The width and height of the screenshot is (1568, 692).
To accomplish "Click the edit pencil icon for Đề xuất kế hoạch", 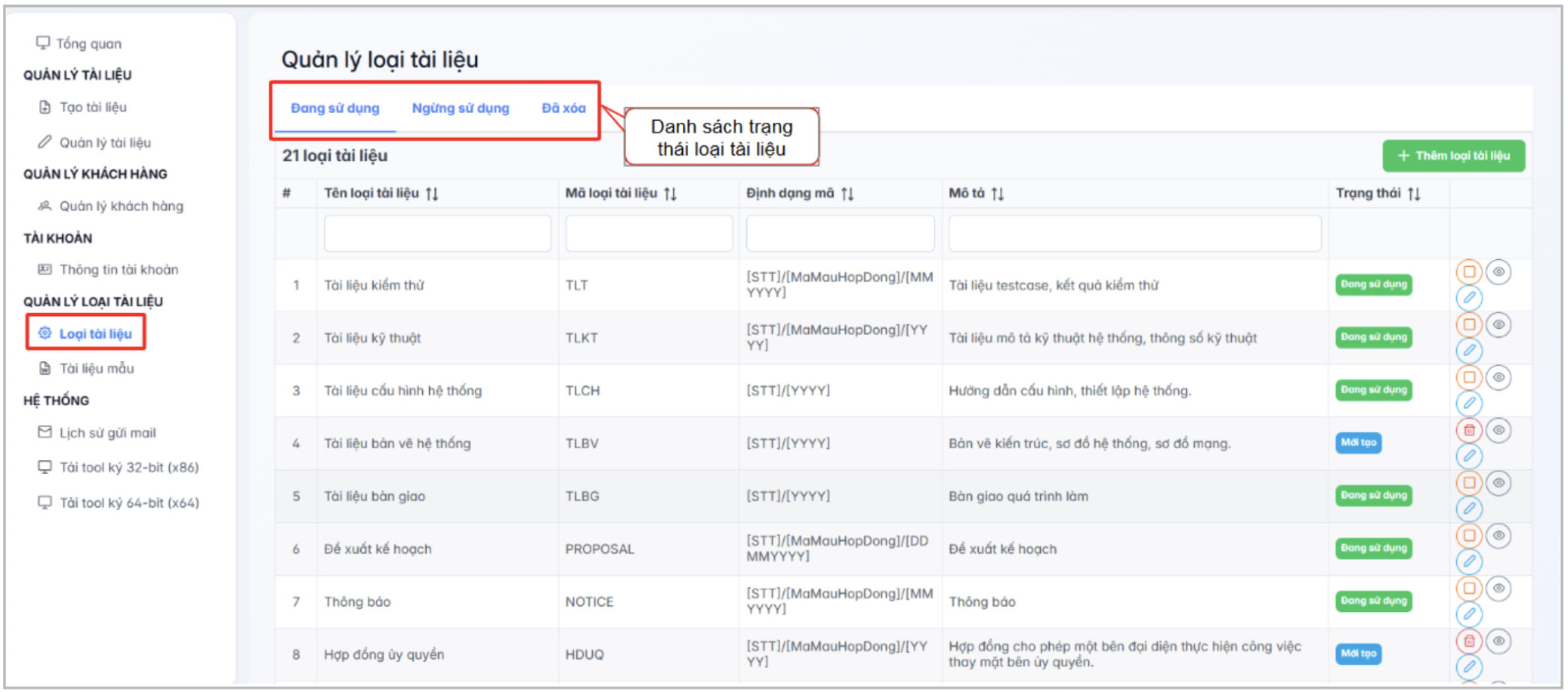I will point(1469,562).
